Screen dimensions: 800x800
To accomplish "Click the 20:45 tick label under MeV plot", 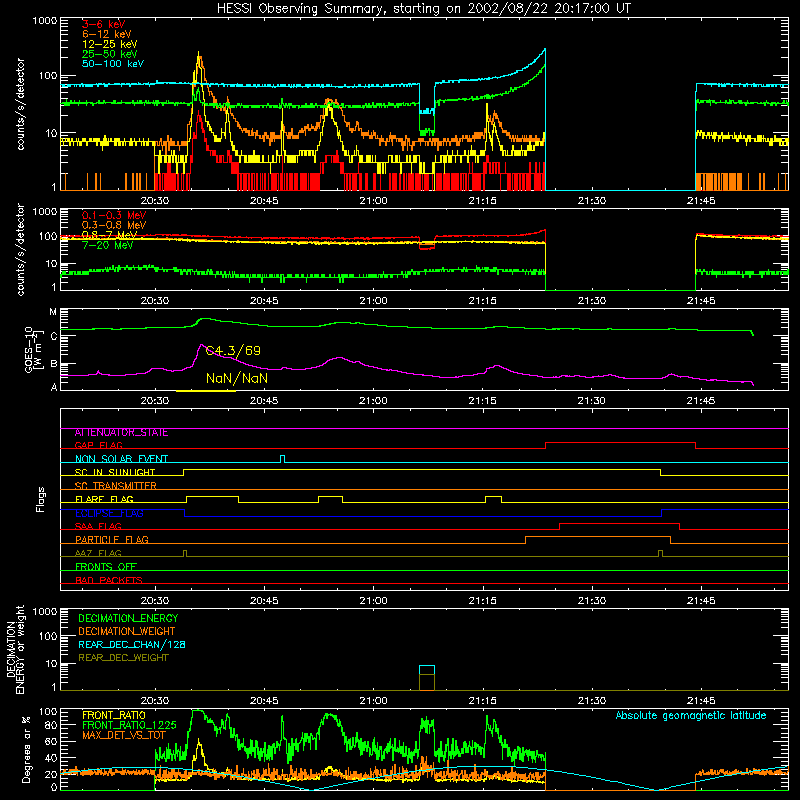I will [x=264, y=301].
